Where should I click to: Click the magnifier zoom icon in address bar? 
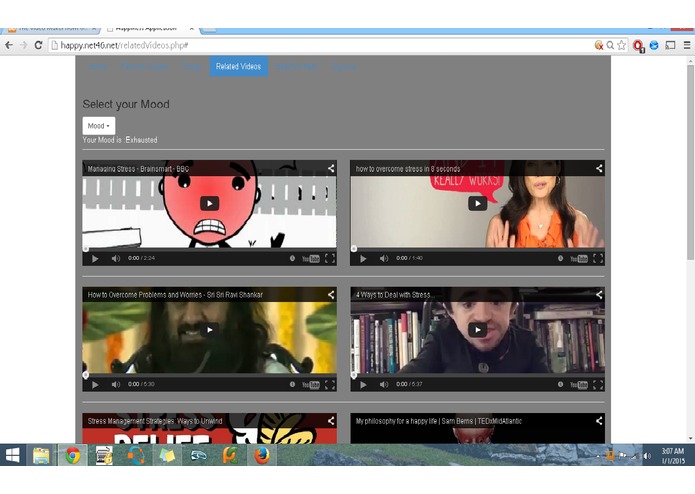[610, 45]
